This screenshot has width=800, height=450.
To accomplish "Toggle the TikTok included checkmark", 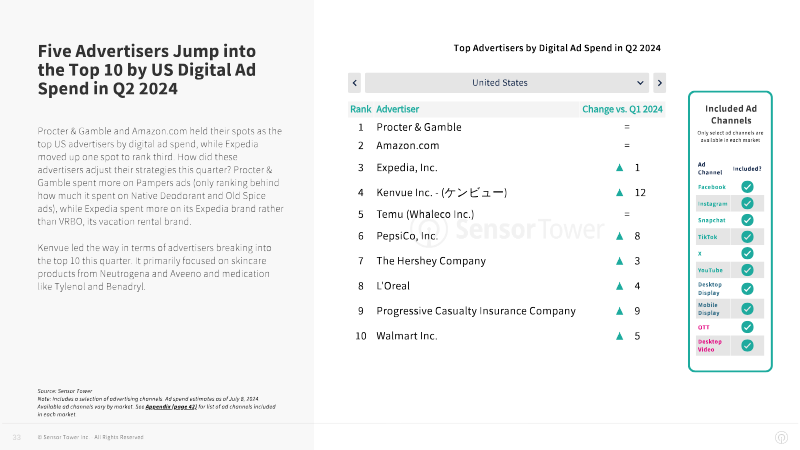I will click(747, 237).
